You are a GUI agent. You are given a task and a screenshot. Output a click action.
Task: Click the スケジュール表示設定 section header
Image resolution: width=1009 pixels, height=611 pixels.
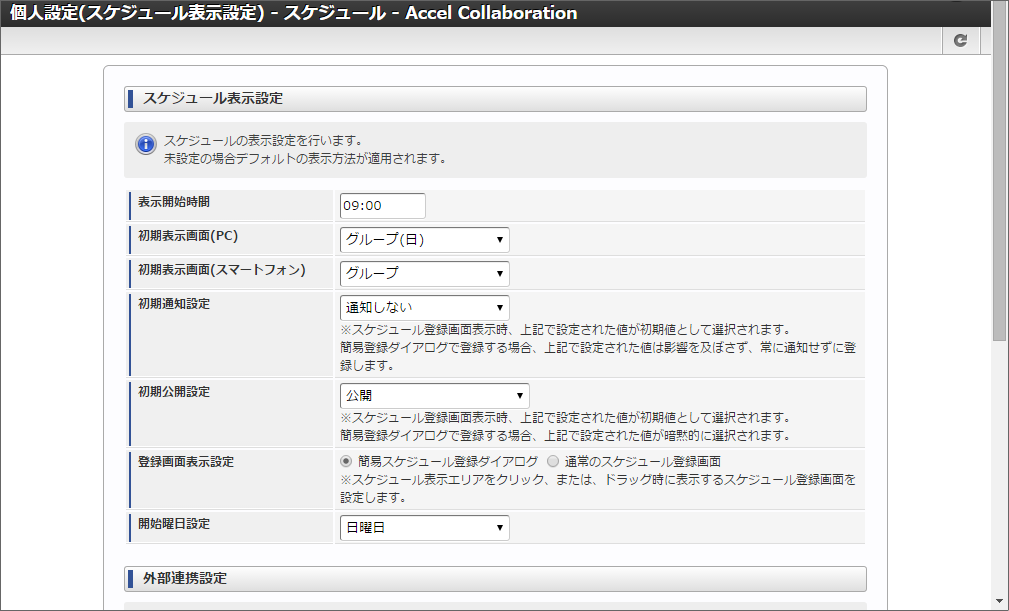[x=495, y=99]
